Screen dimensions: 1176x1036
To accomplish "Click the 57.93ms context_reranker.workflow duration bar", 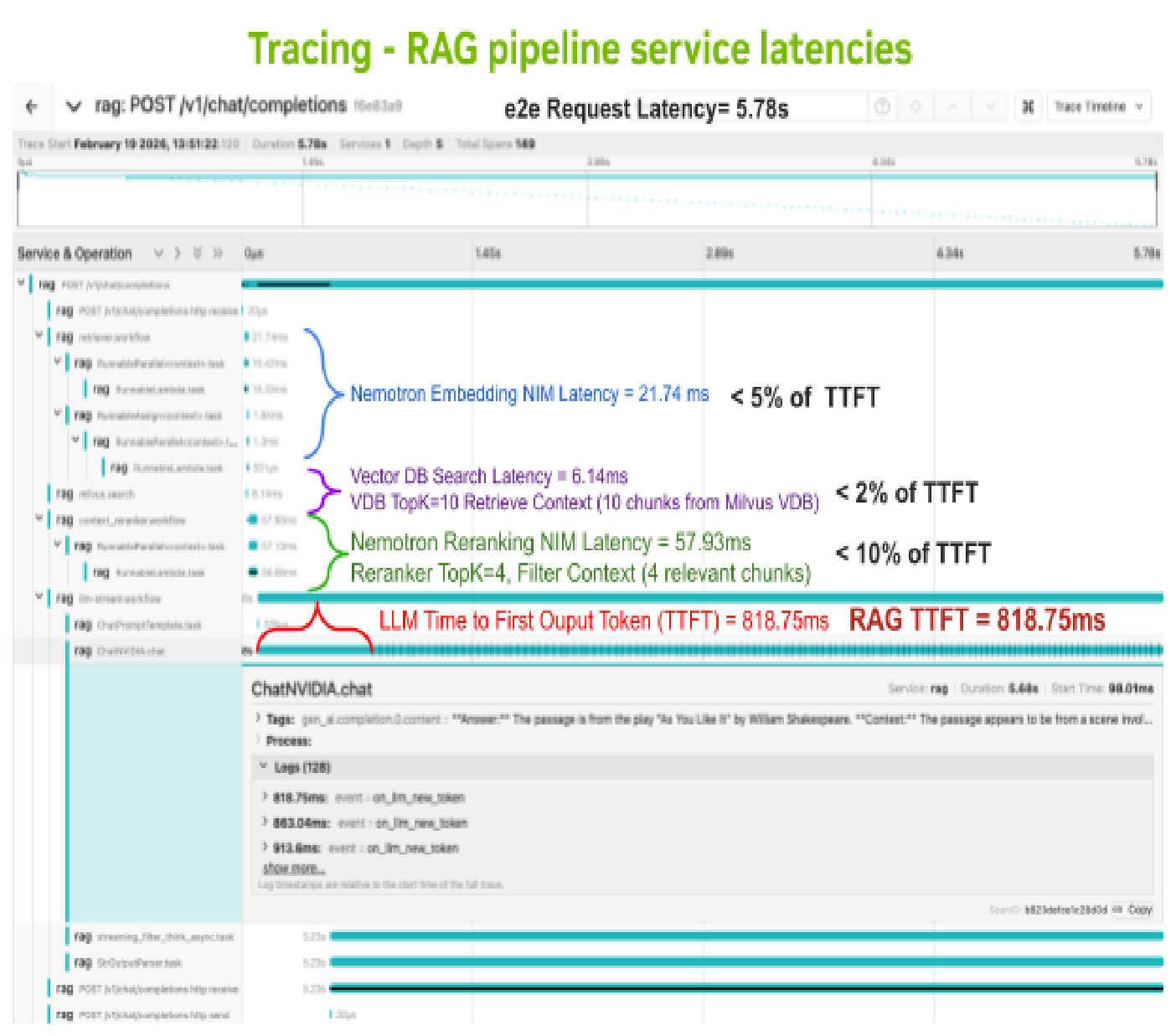I will (252, 519).
